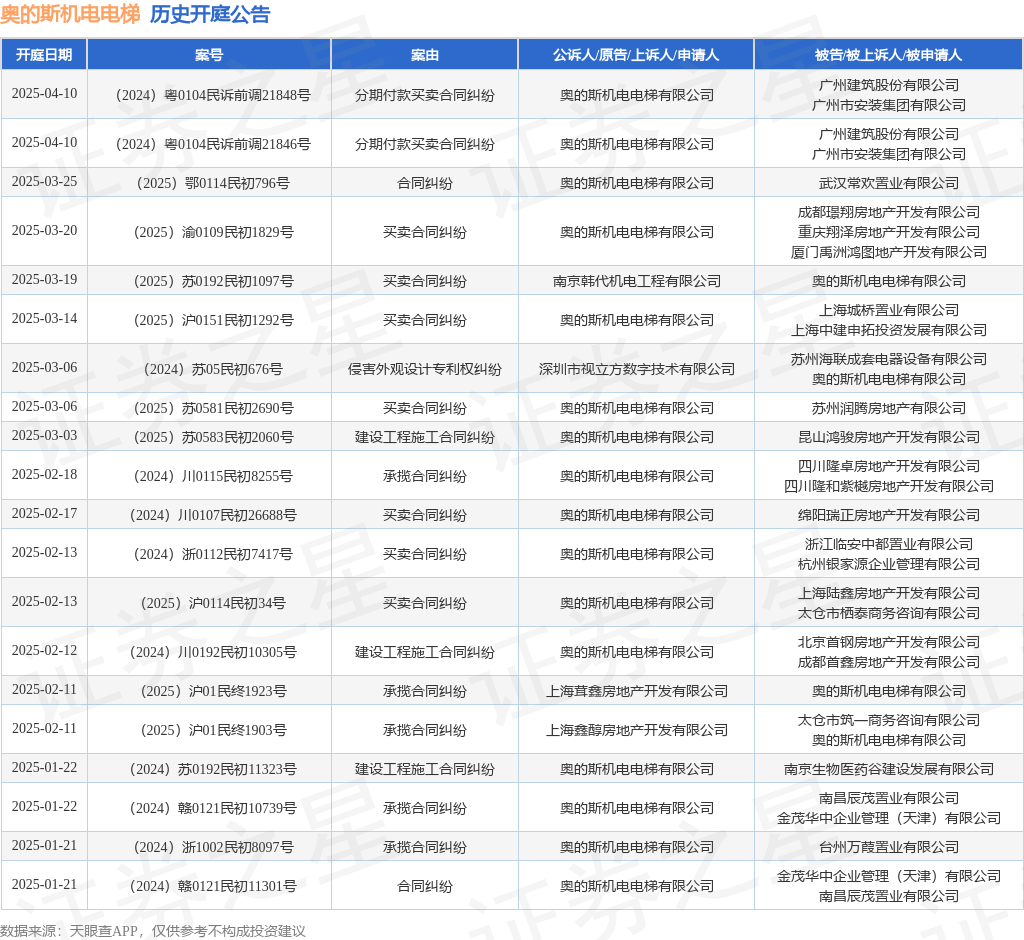Click defendant 苏州海联成套电器设备有限公司
This screenshot has height=940, width=1024.
(889, 359)
